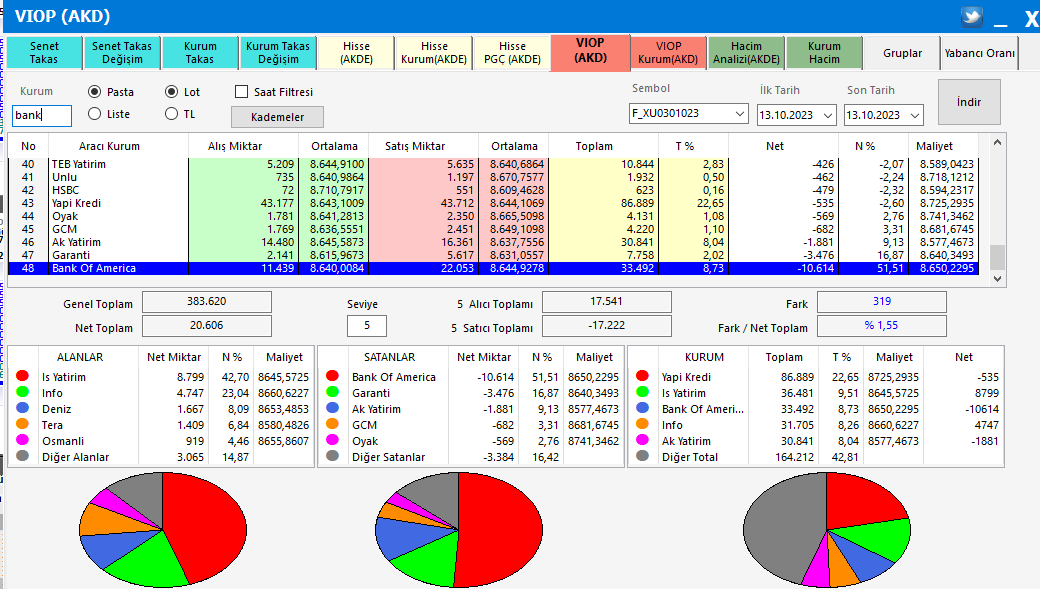Click the Fark value 319
Screen dimensions: 1040x589
(x=881, y=302)
